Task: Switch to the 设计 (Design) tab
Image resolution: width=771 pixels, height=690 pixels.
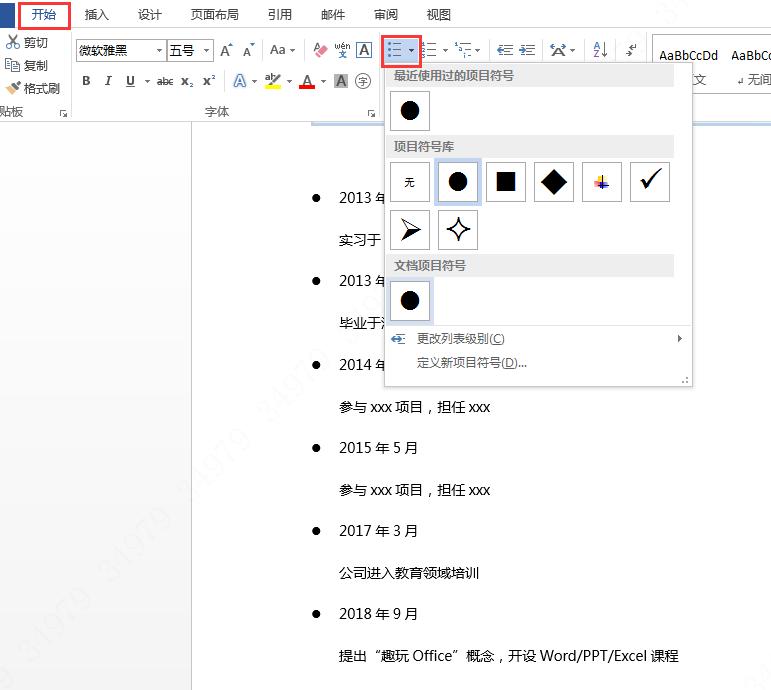Action: [x=149, y=15]
